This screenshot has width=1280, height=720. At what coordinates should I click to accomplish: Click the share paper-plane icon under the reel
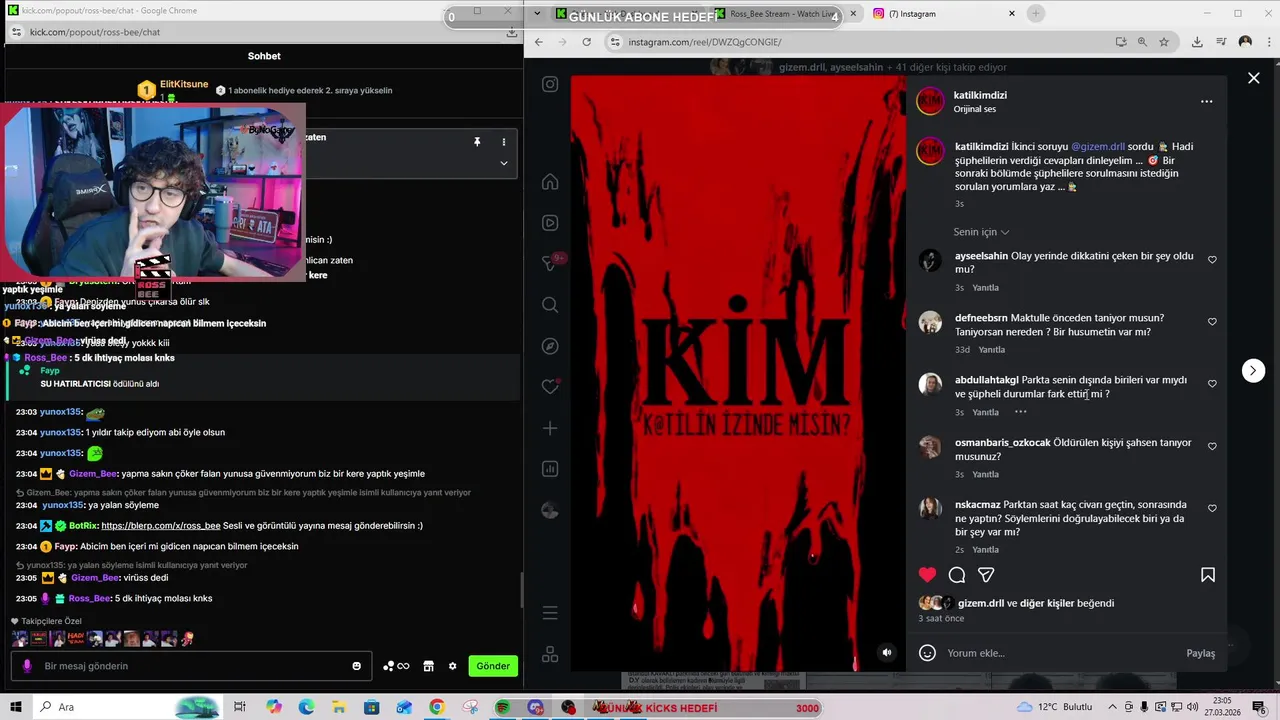(986, 574)
